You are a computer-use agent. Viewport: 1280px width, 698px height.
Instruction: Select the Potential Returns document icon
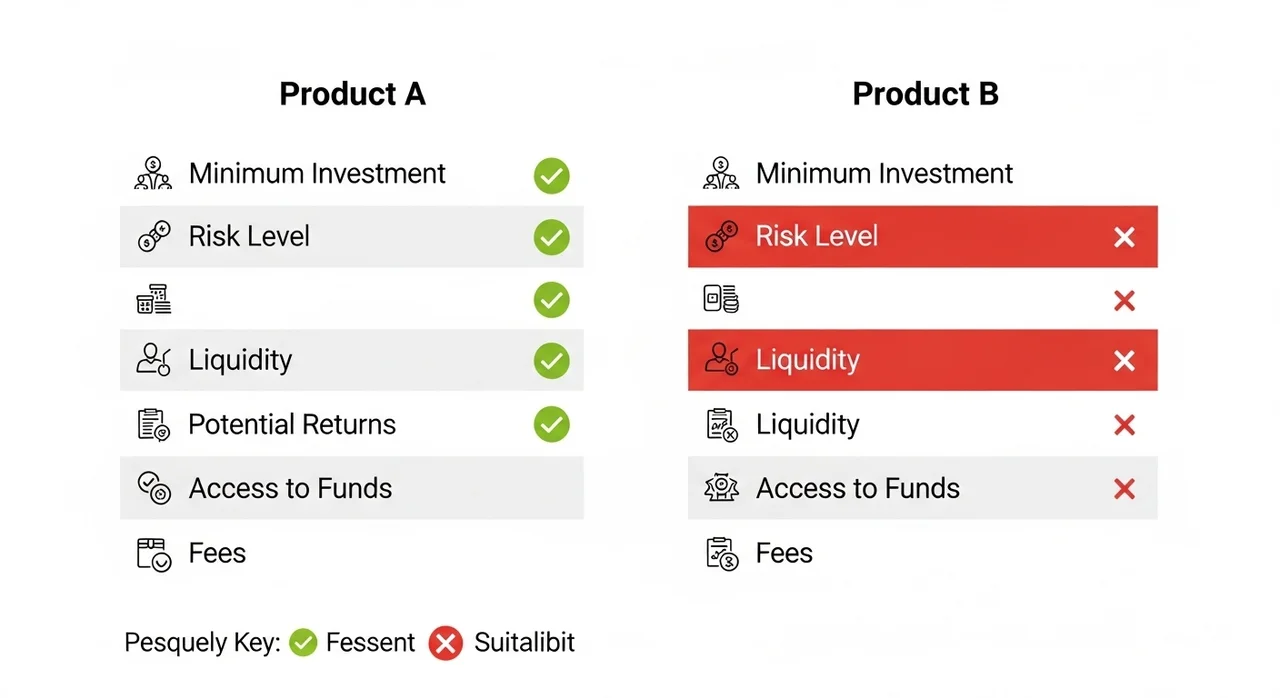(x=153, y=425)
